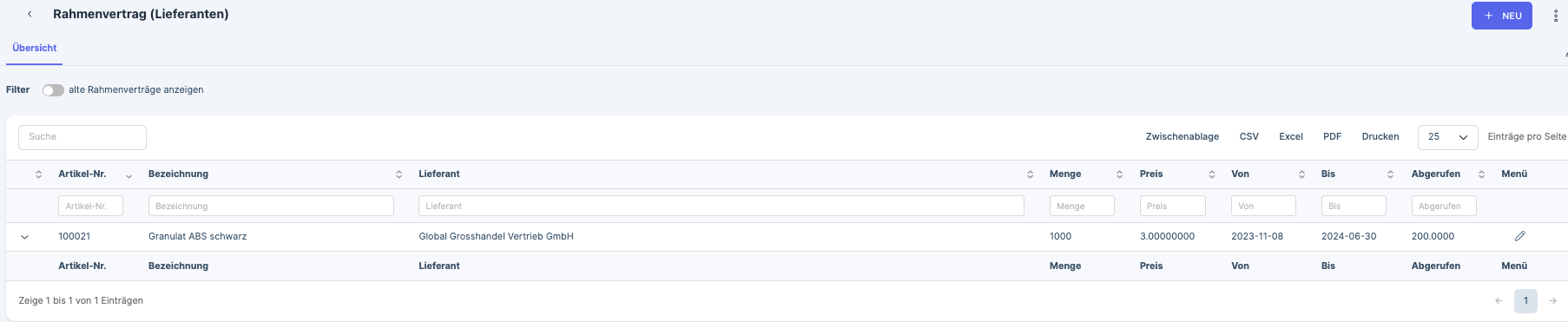Sort table by Bezeichnung column arrows
This screenshot has width=1568, height=322.
click(x=399, y=174)
